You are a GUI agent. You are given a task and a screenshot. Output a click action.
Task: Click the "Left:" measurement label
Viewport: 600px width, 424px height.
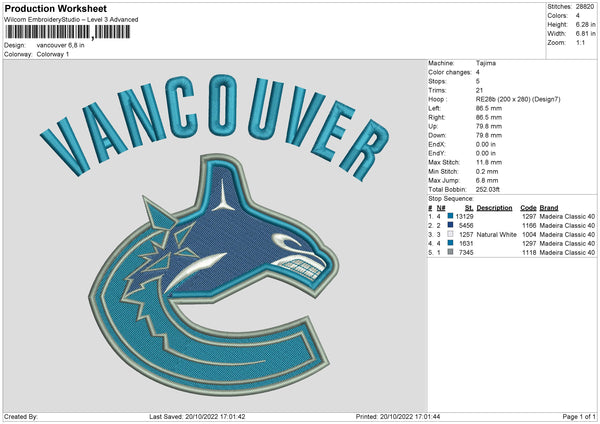(434, 108)
